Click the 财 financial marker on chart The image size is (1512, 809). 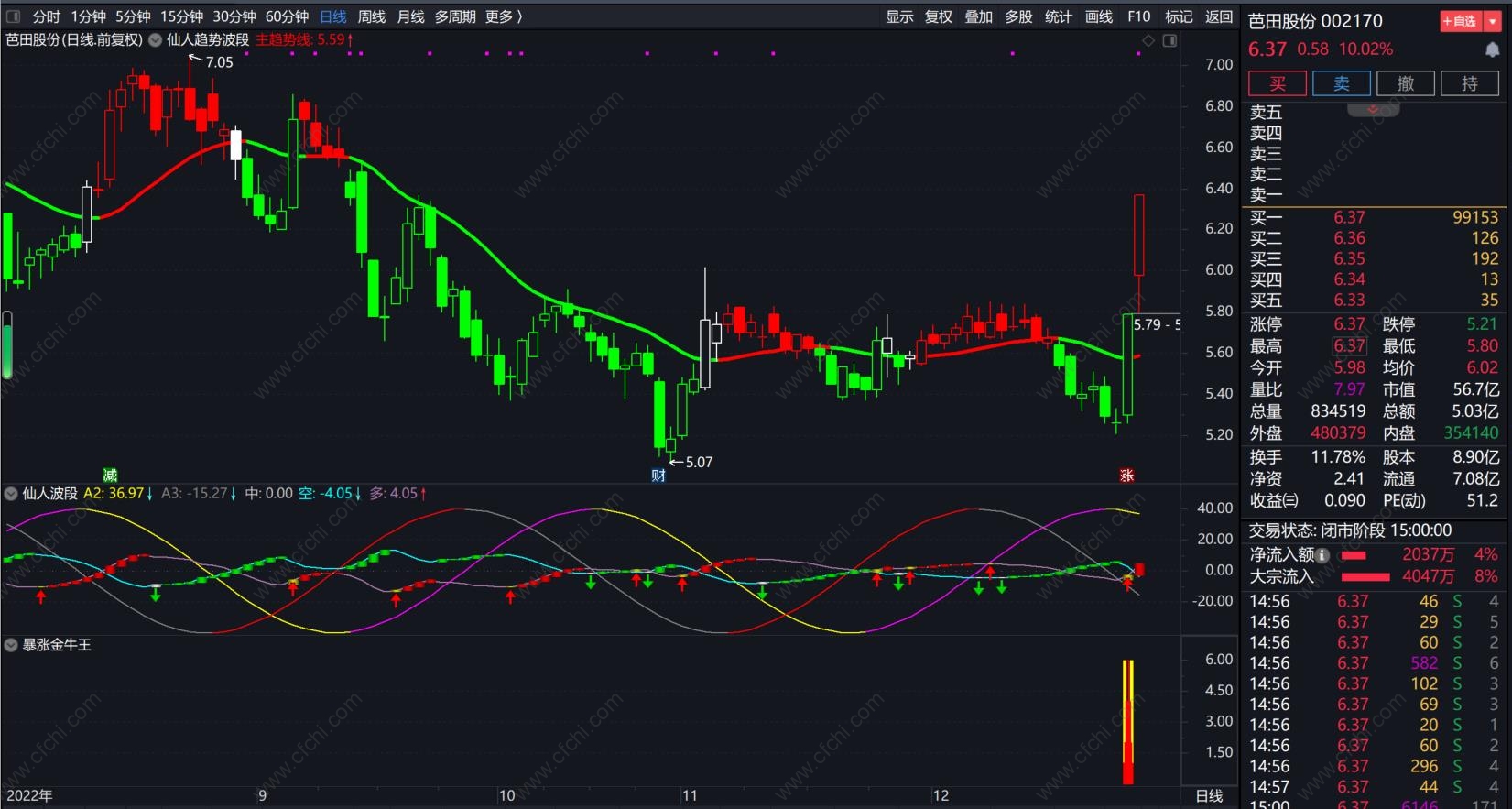pos(658,475)
